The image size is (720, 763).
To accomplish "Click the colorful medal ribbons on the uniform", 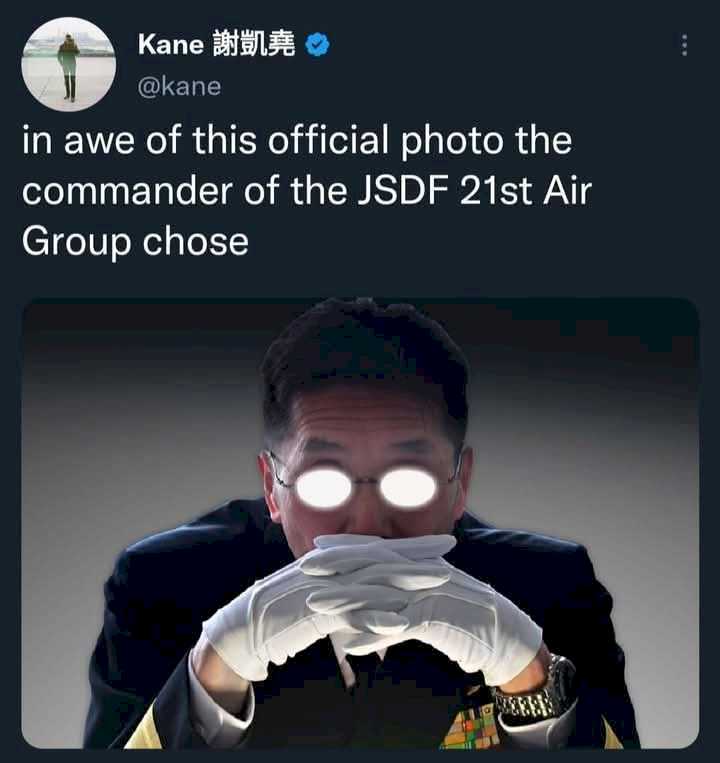I will click(x=468, y=727).
